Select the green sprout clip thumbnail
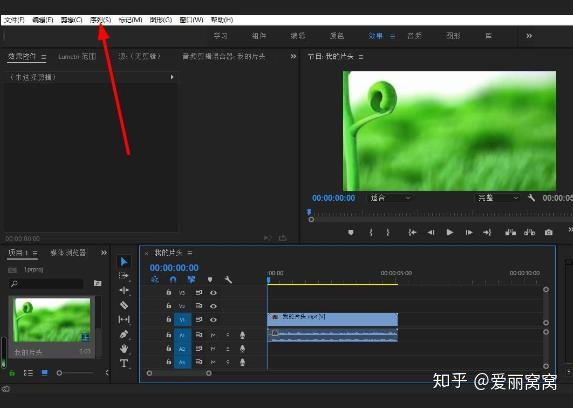The width and height of the screenshot is (573, 408). point(52,320)
